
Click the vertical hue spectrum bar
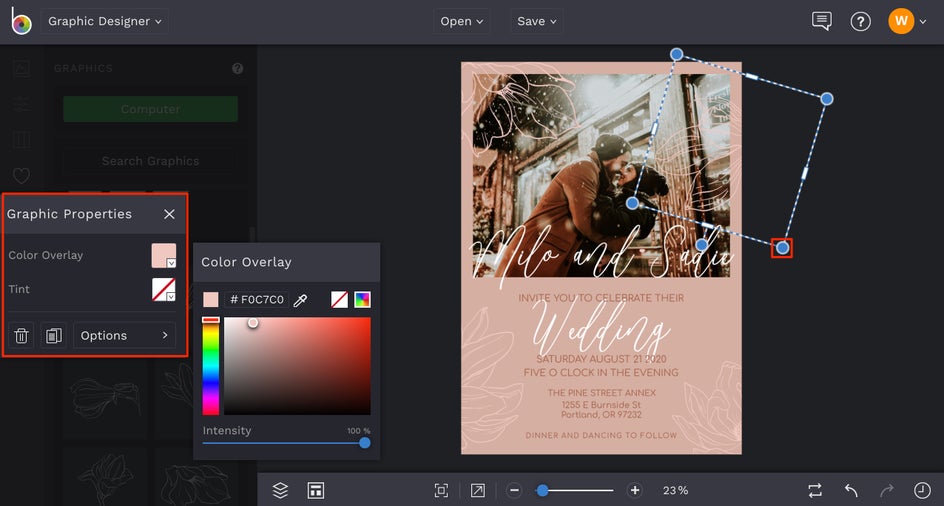click(x=211, y=366)
